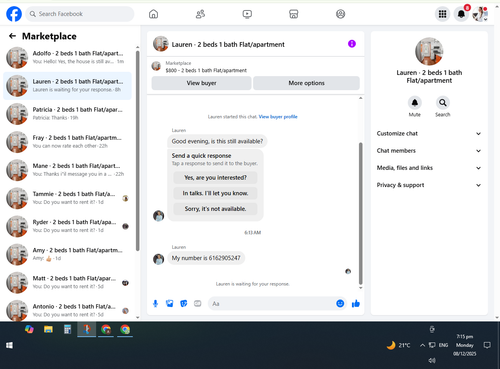Open the purple conversation info icon

352,44
